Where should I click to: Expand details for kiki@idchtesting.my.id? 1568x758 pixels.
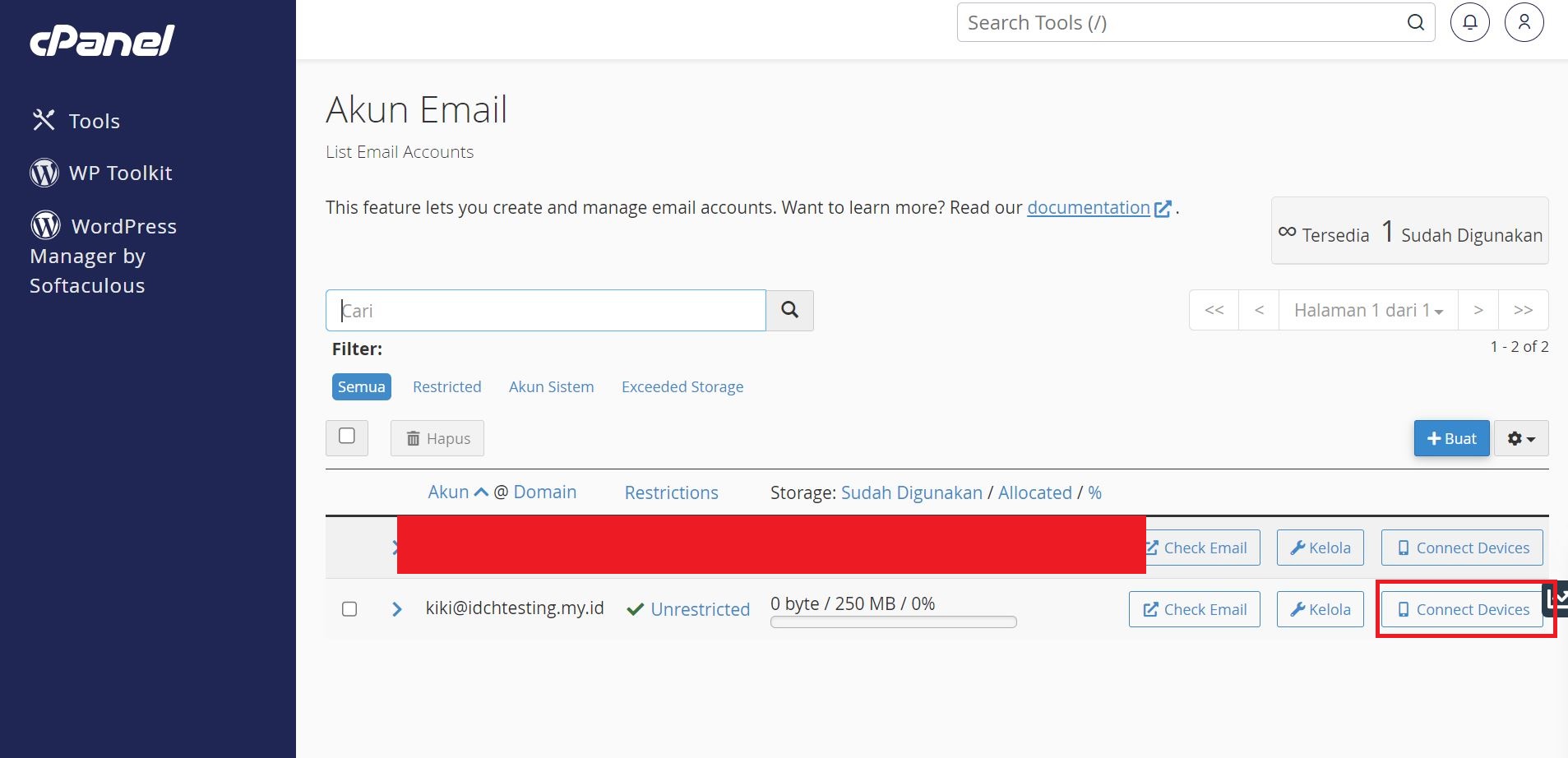click(397, 608)
